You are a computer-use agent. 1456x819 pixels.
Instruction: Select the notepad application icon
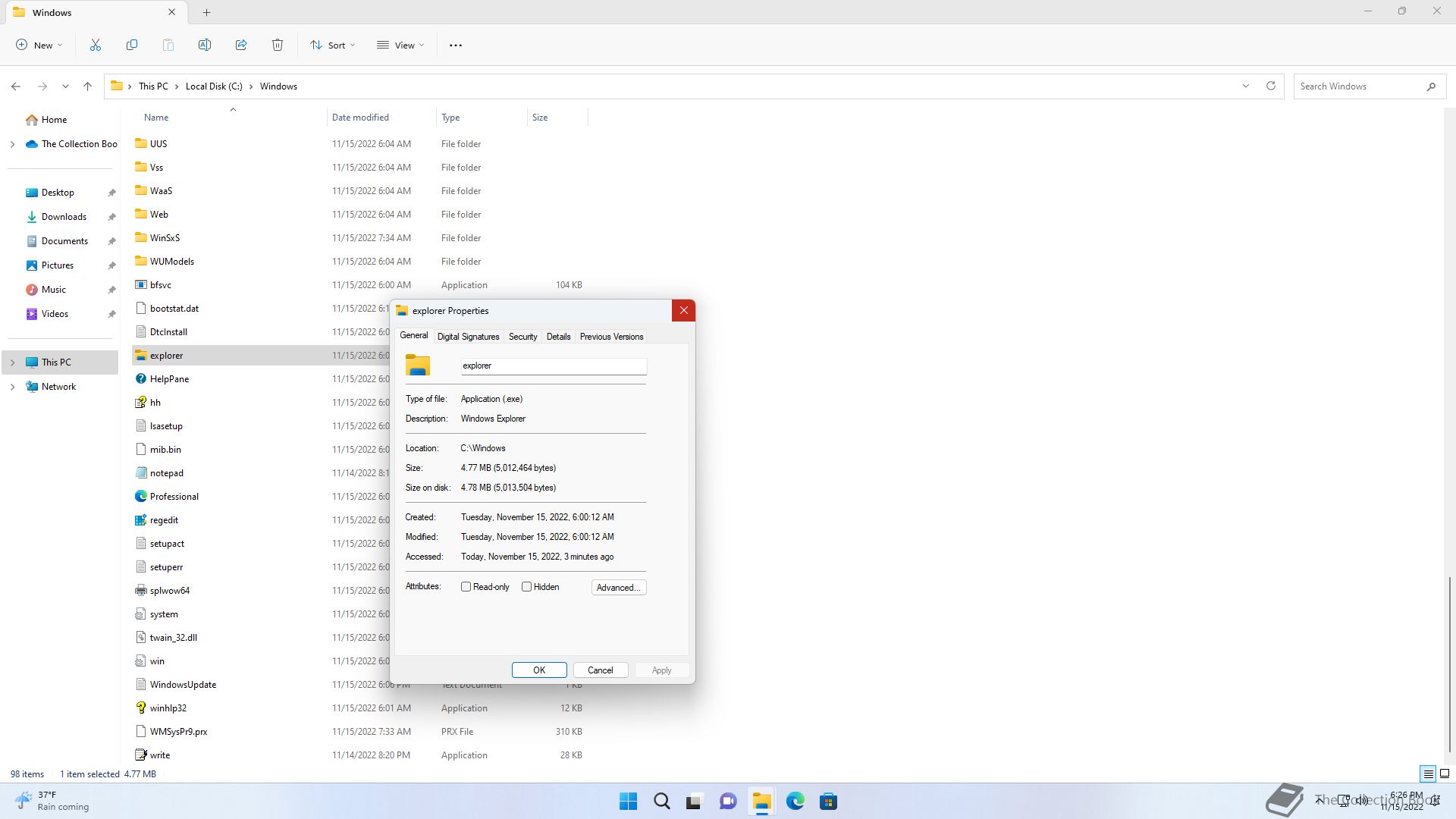click(140, 473)
